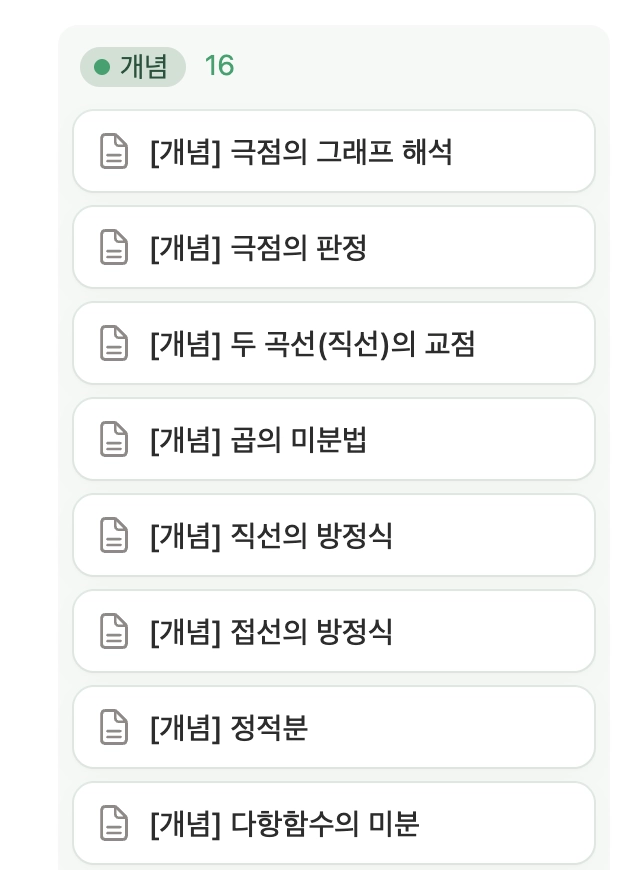
Task: Select the [개념] 정적분 card
Action: click(333, 728)
